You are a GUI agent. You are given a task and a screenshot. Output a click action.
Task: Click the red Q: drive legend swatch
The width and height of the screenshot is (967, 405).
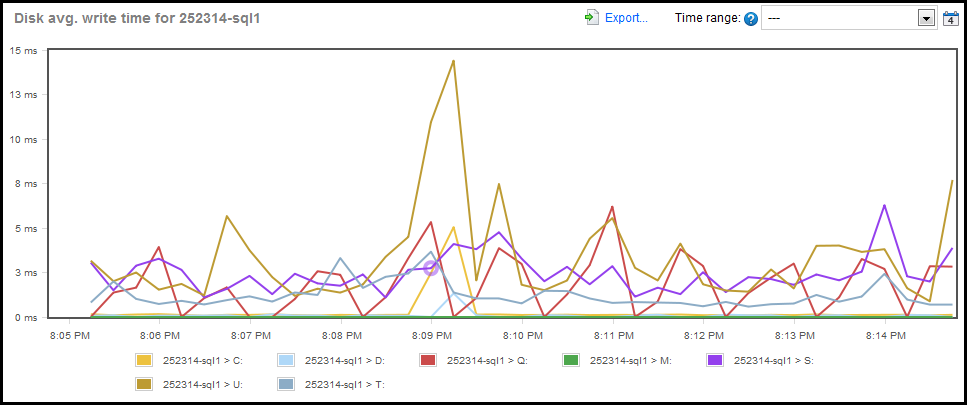pyautogui.click(x=429, y=360)
